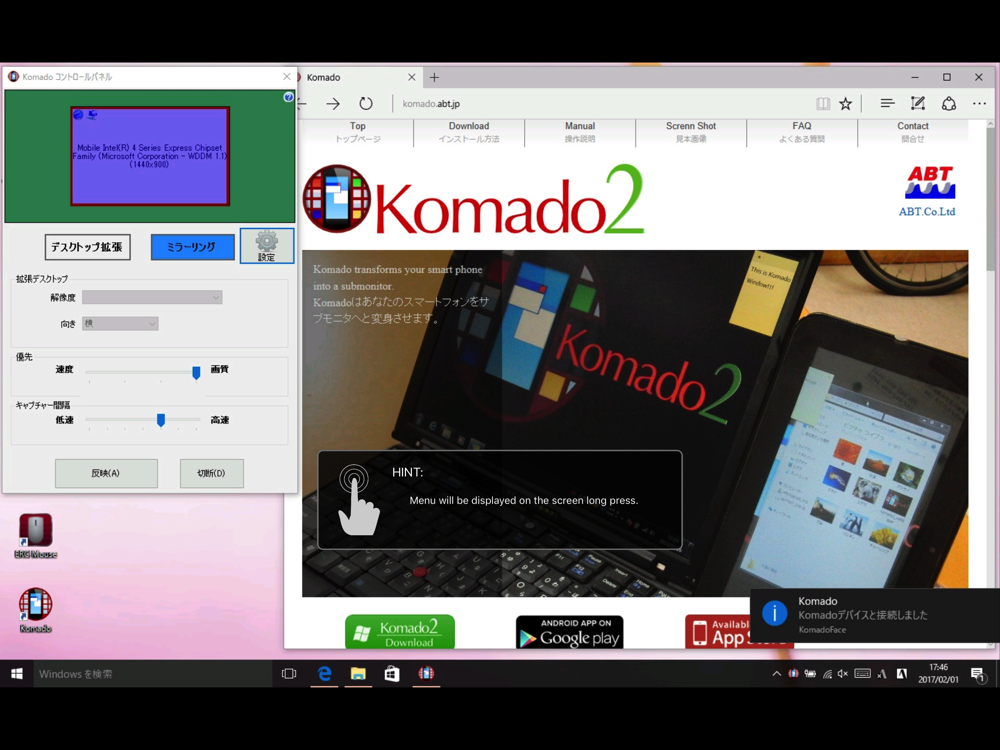
Task: Click the muted volume tray icon
Action: (843, 673)
